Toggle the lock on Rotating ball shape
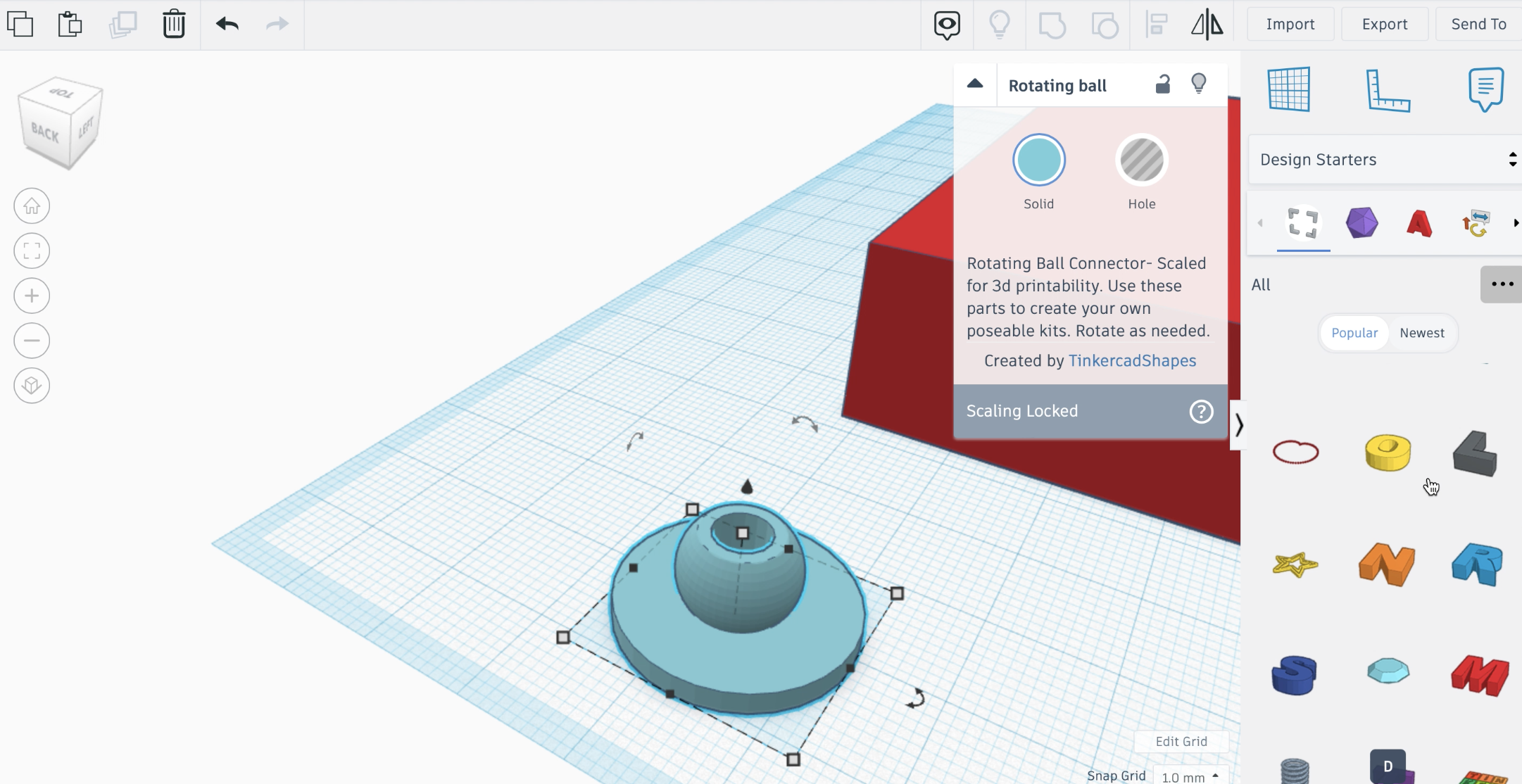Image resolution: width=1522 pixels, height=784 pixels. (x=1163, y=84)
